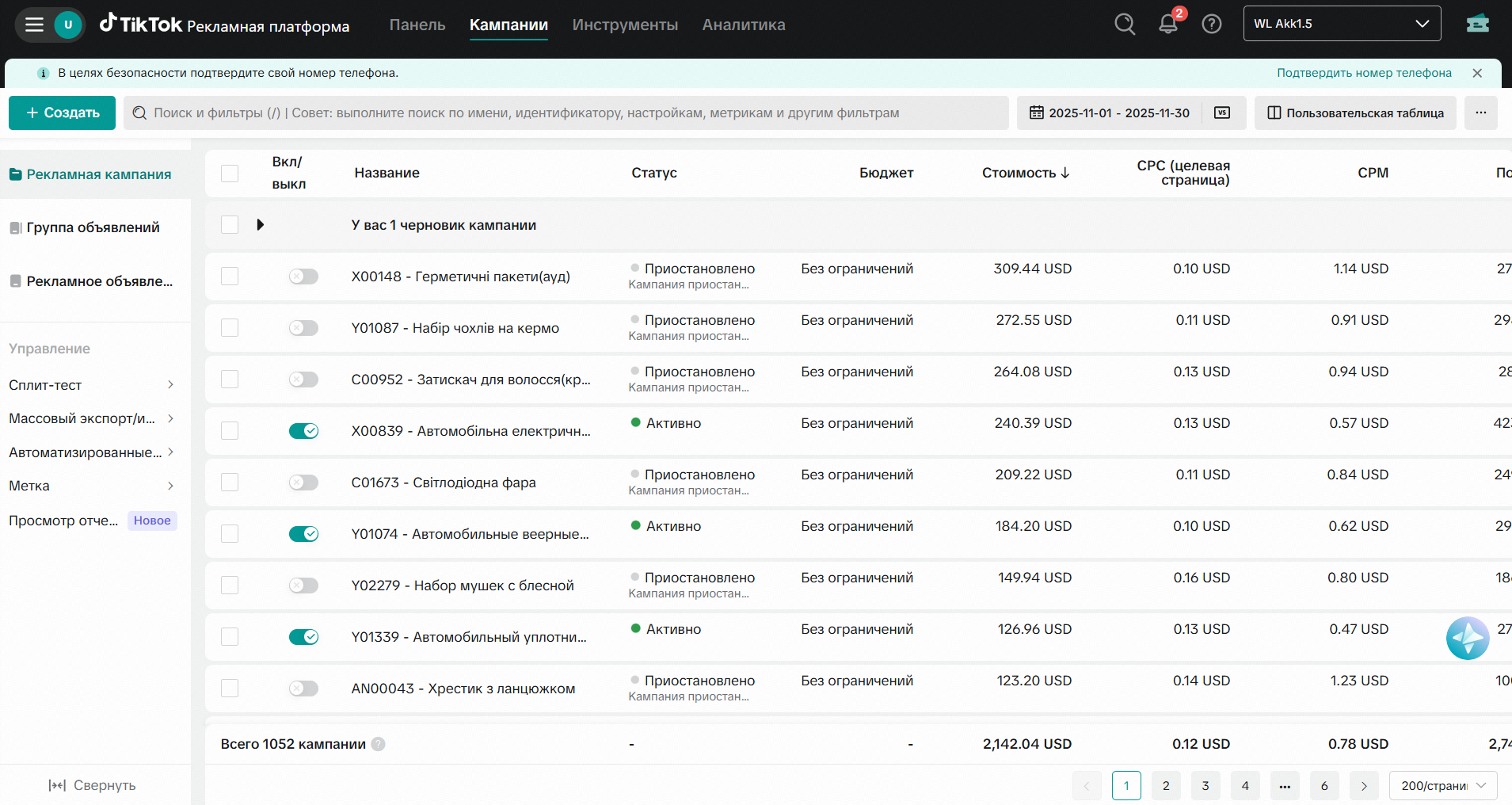Switch to the Аналитика tab
Image resolution: width=1512 pixels, height=805 pixels.
coord(743,25)
